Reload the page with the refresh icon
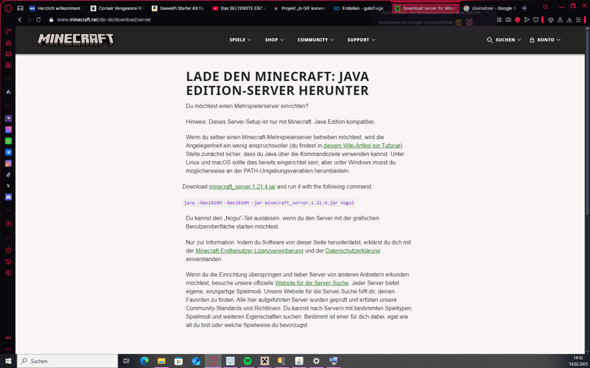The width and height of the screenshot is (590, 368). (38, 20)
